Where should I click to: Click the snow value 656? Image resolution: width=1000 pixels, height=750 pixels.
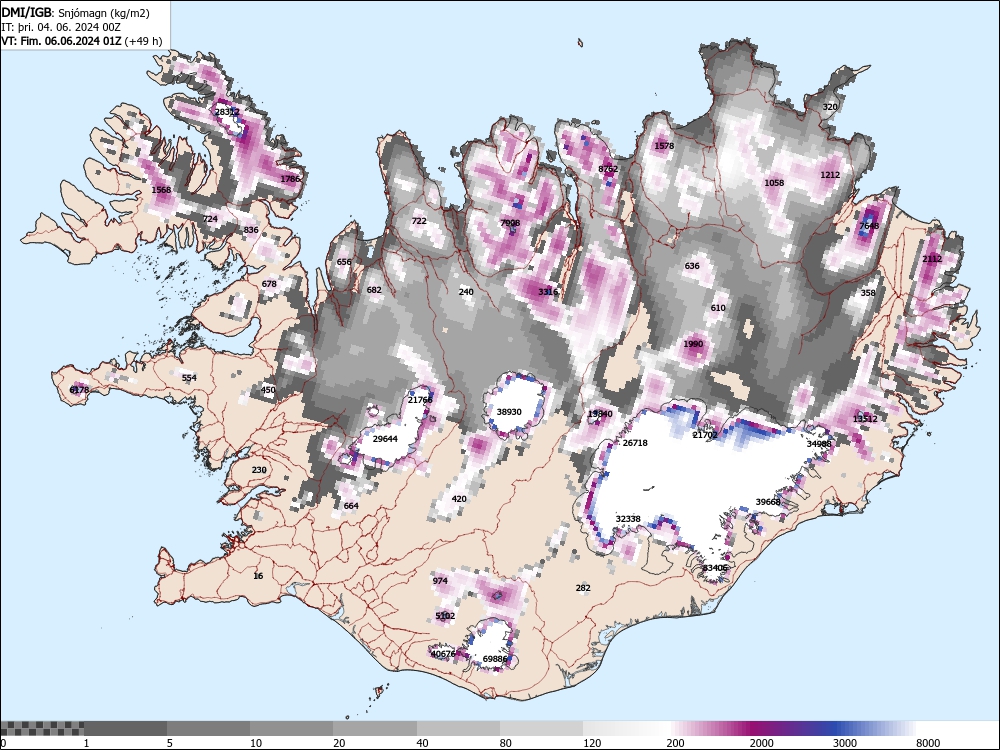coord(344,262)
